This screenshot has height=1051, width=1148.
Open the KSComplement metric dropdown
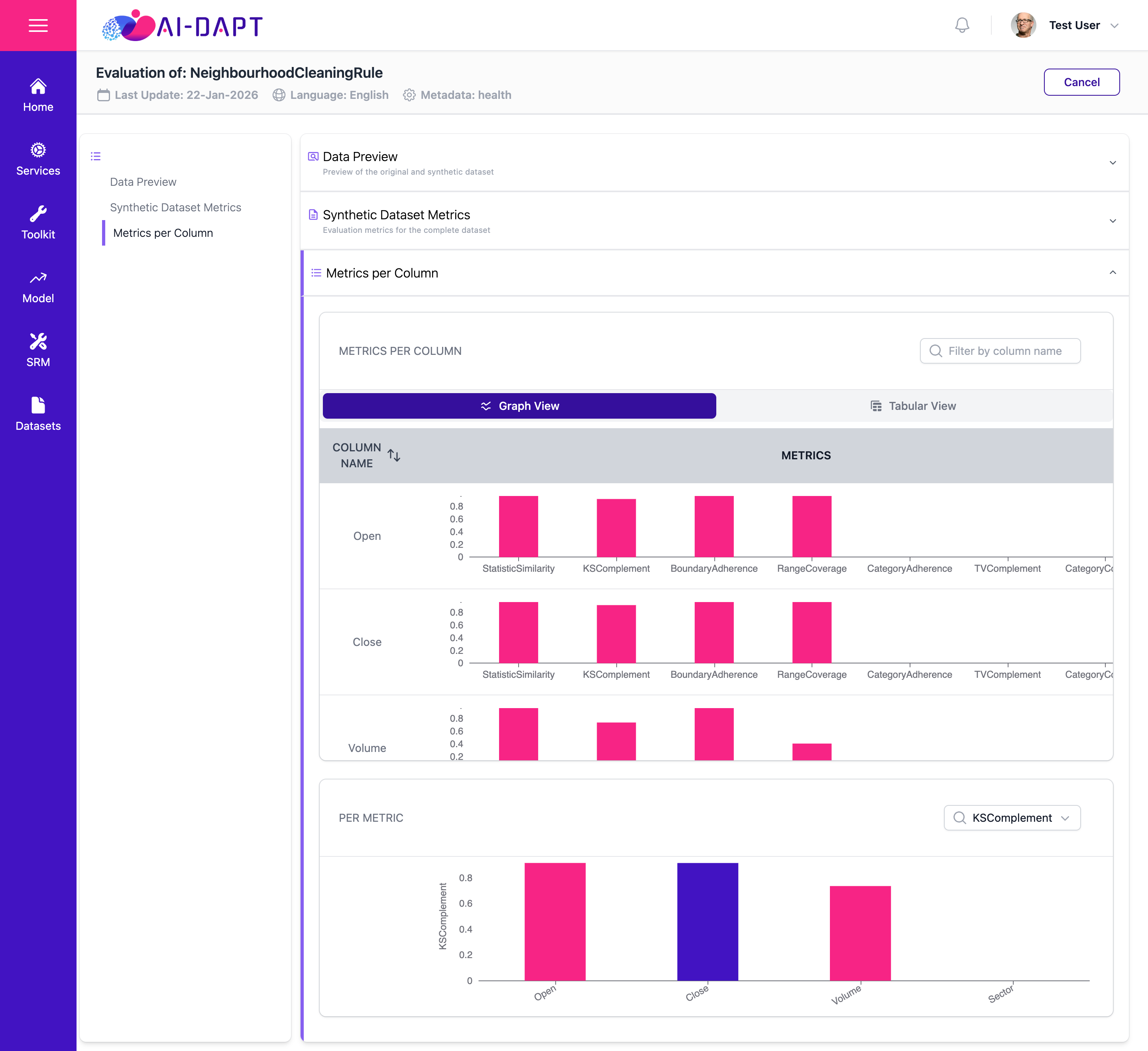tap(1012, 817)
